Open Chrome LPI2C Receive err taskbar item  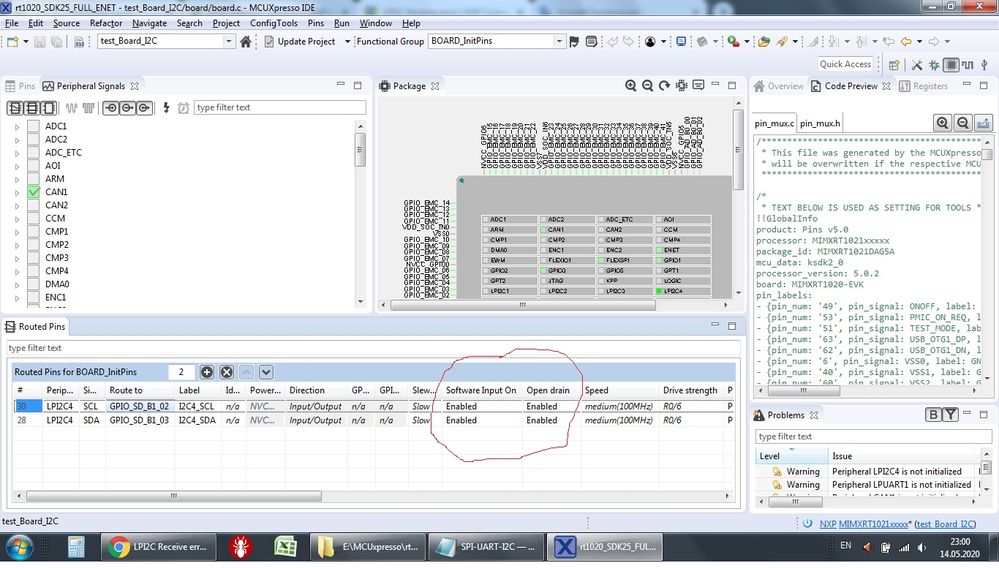(x=157, y=547)
